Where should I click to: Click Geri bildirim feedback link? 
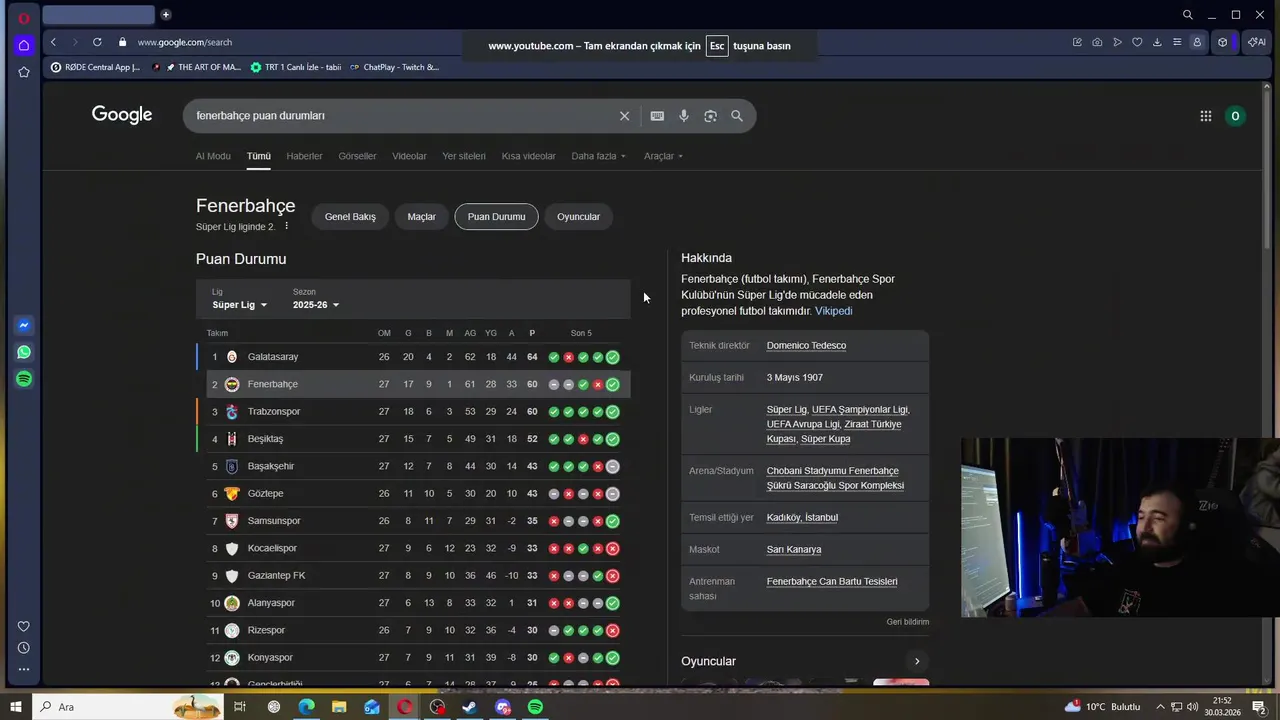tap(907, 622)
